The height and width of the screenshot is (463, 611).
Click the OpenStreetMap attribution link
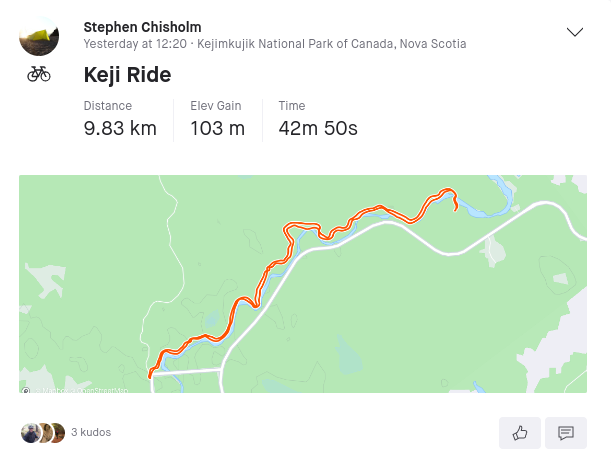pyautogui.click(x=106, y=390)
